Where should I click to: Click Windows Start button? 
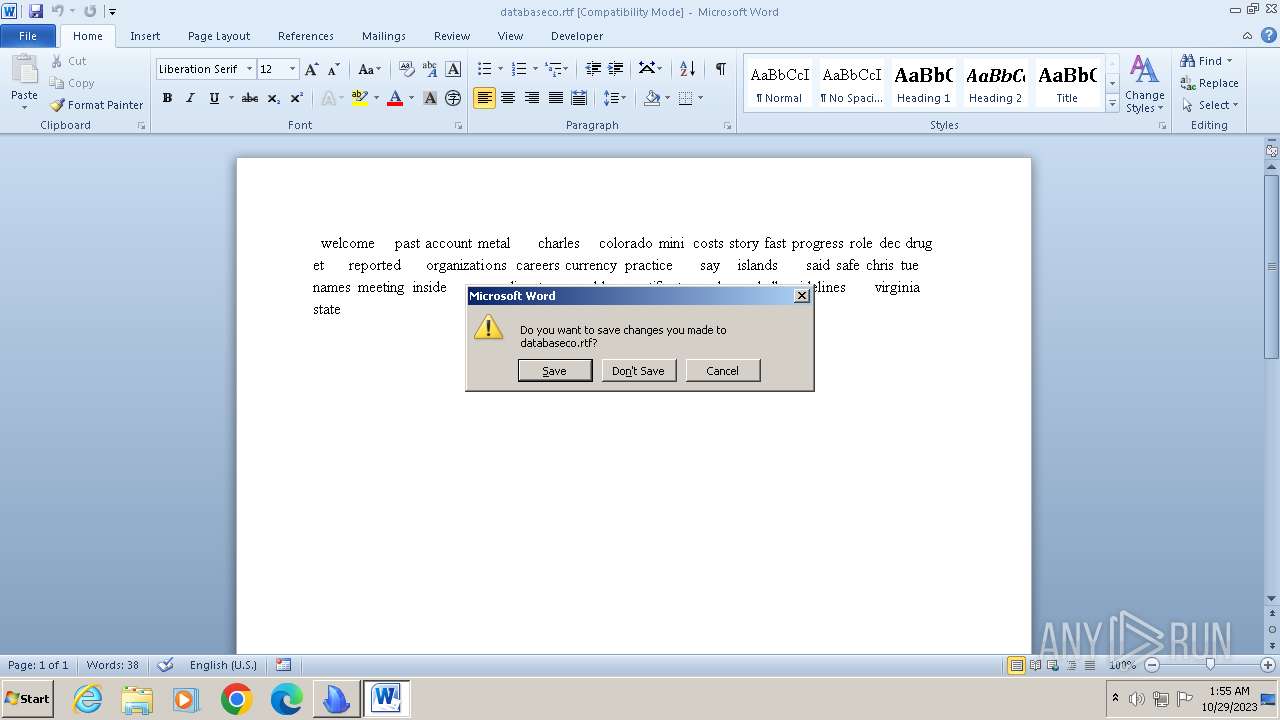click(x=27, y=699)
